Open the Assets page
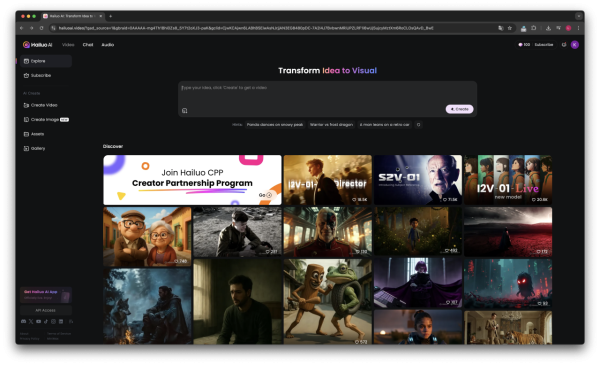Screen dimensions: 600x365 [34, 134]
